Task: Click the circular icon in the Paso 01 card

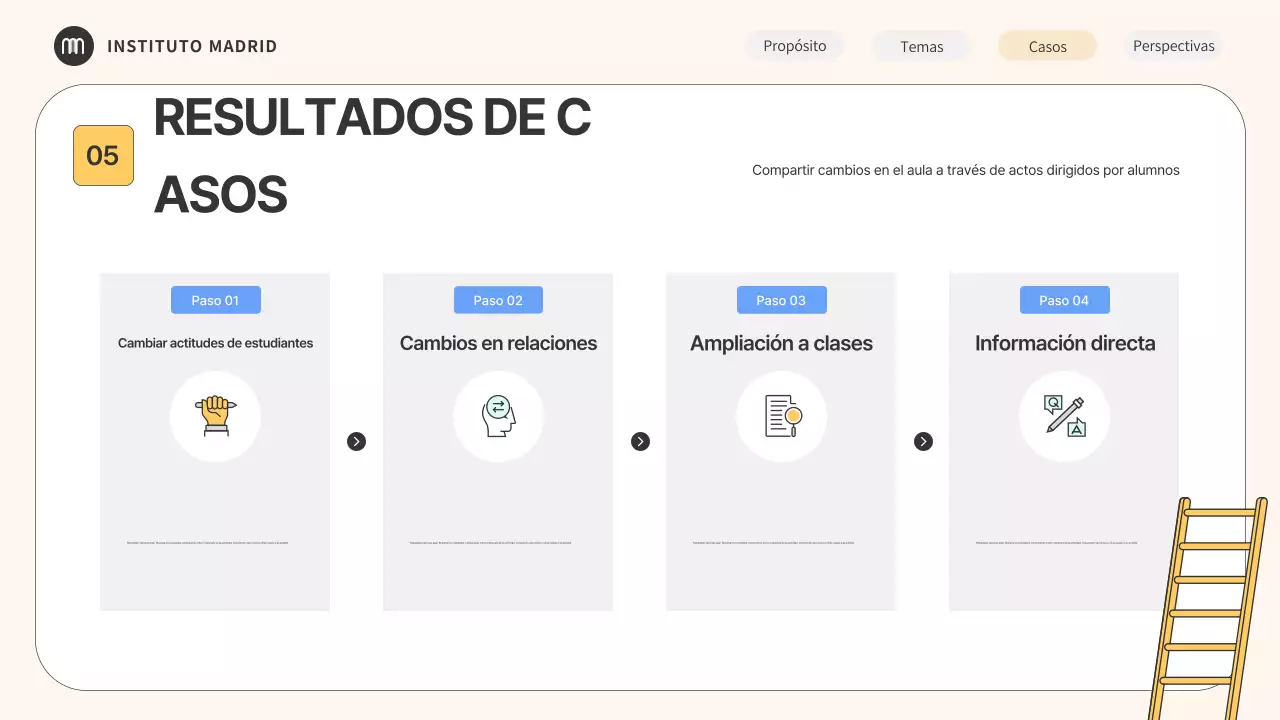Action: 215,416
